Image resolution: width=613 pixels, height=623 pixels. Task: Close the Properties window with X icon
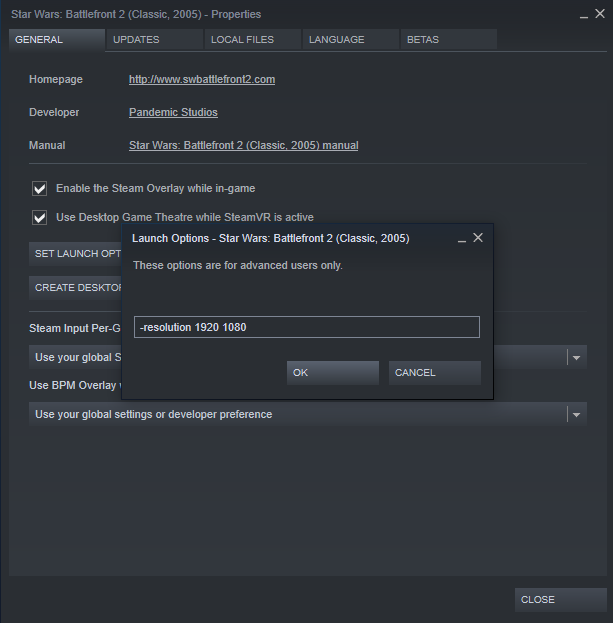pyautogui.click(x=600, y=14)
